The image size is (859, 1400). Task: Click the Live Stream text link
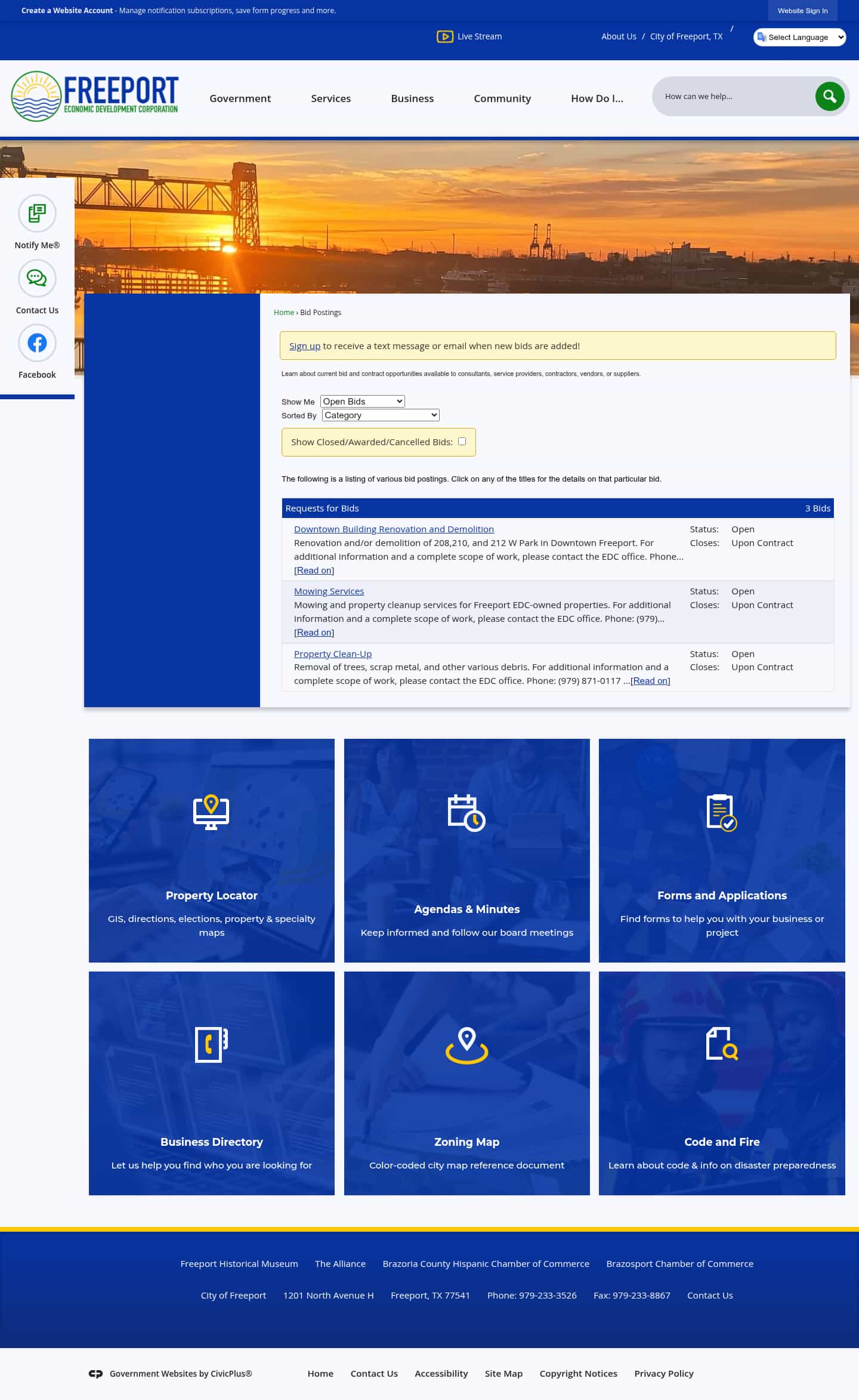479,36
